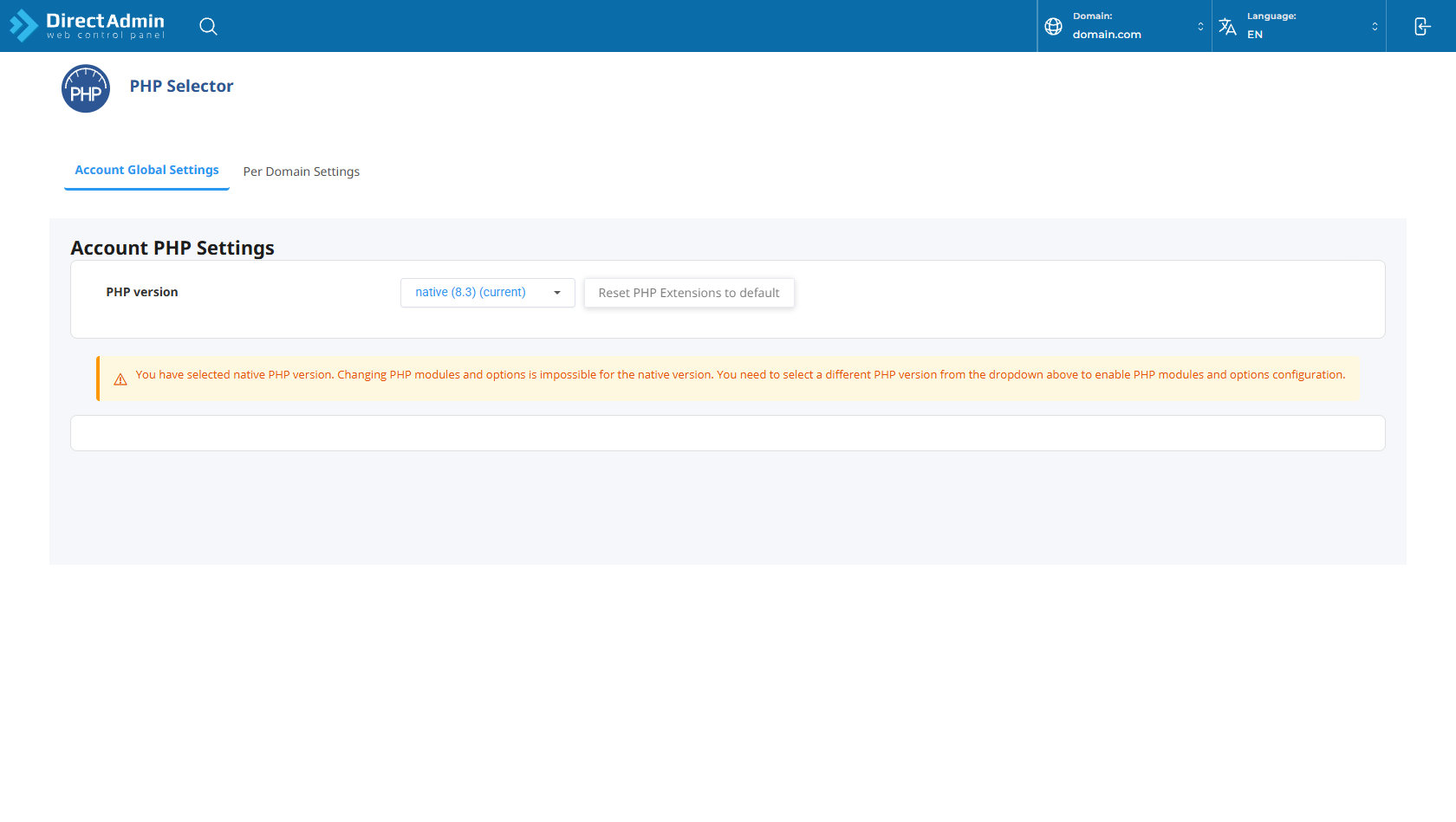This screenshot has width=1456, height=822.
Task: Open the Language selector dropdown
Action: pos(1298,26)
